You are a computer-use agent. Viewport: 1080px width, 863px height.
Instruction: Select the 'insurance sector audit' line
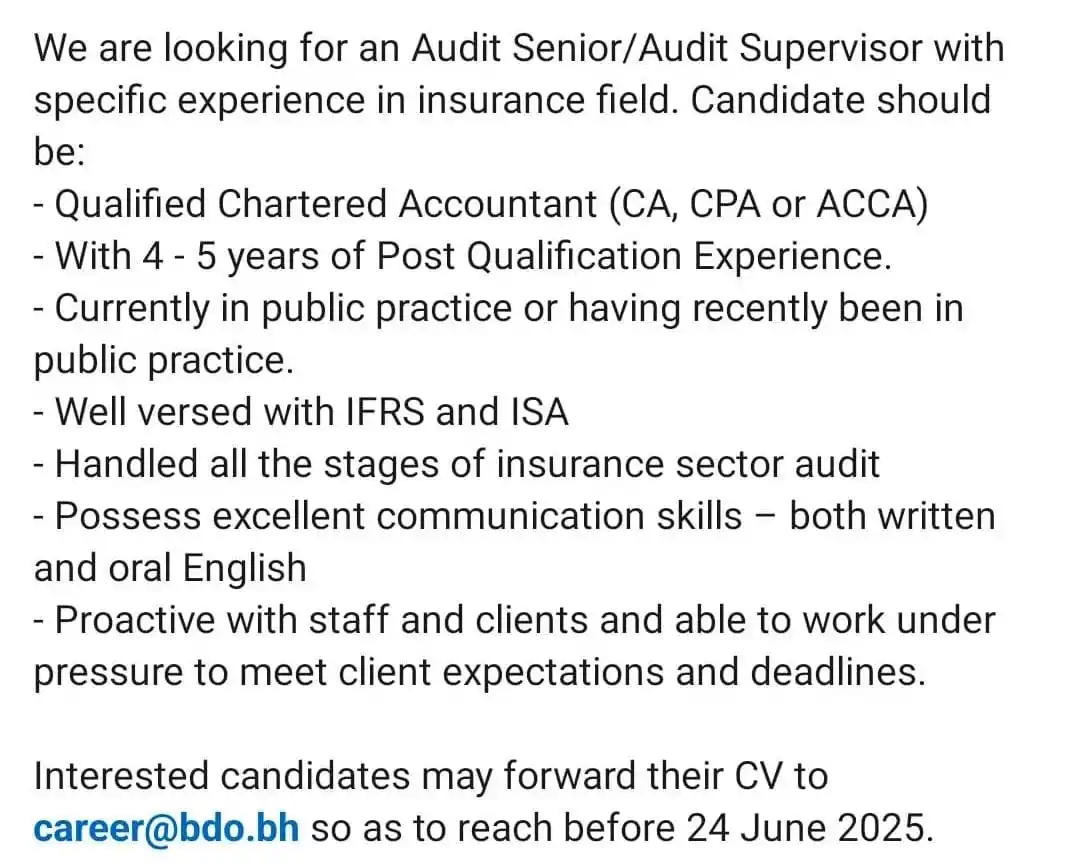coord(457,464)
